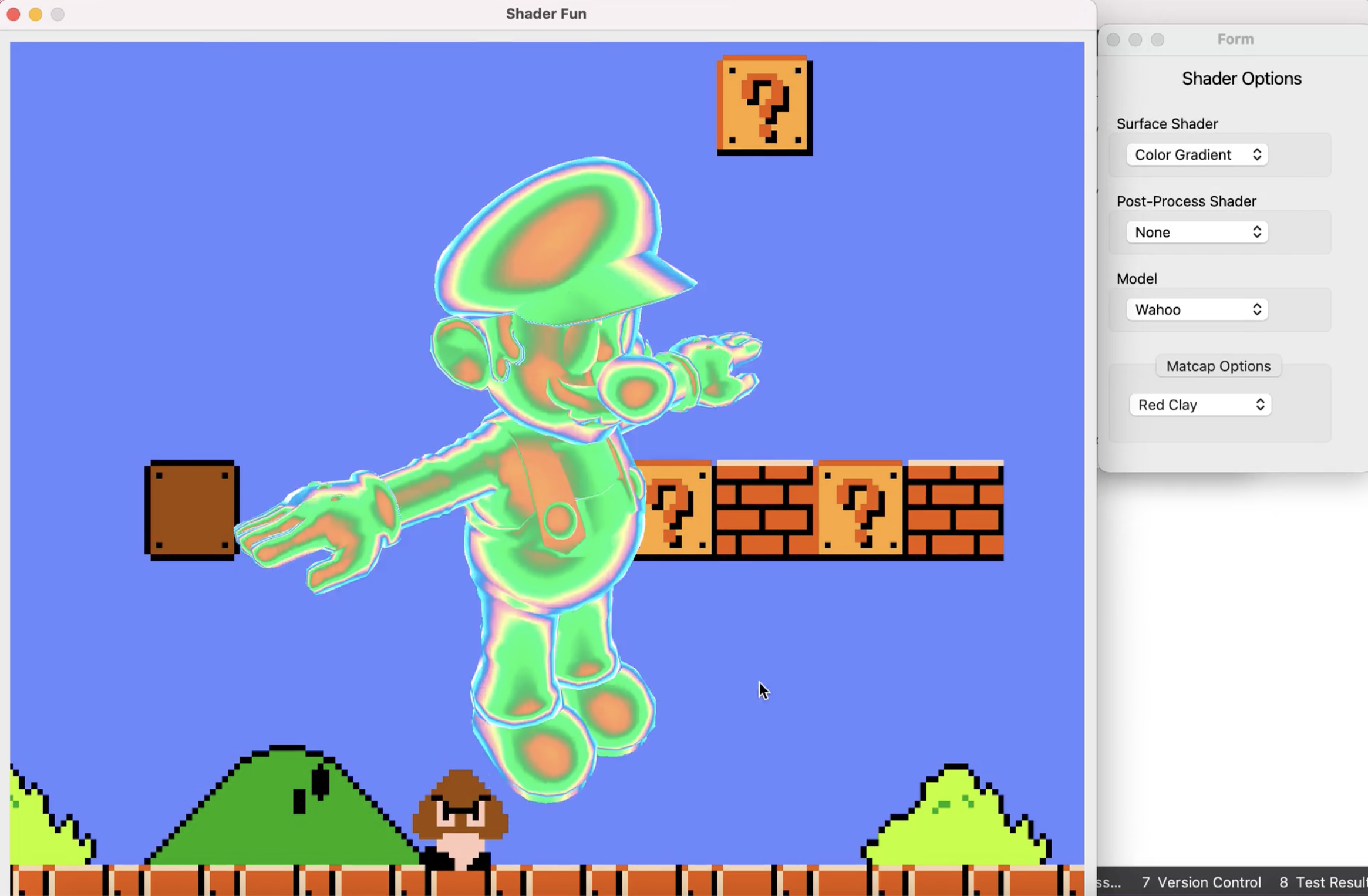1368x896 pixels.
Task: Open the Matcap dropdown showing Red Clay
Action: pyautogui.click(x=1201, y=405)
